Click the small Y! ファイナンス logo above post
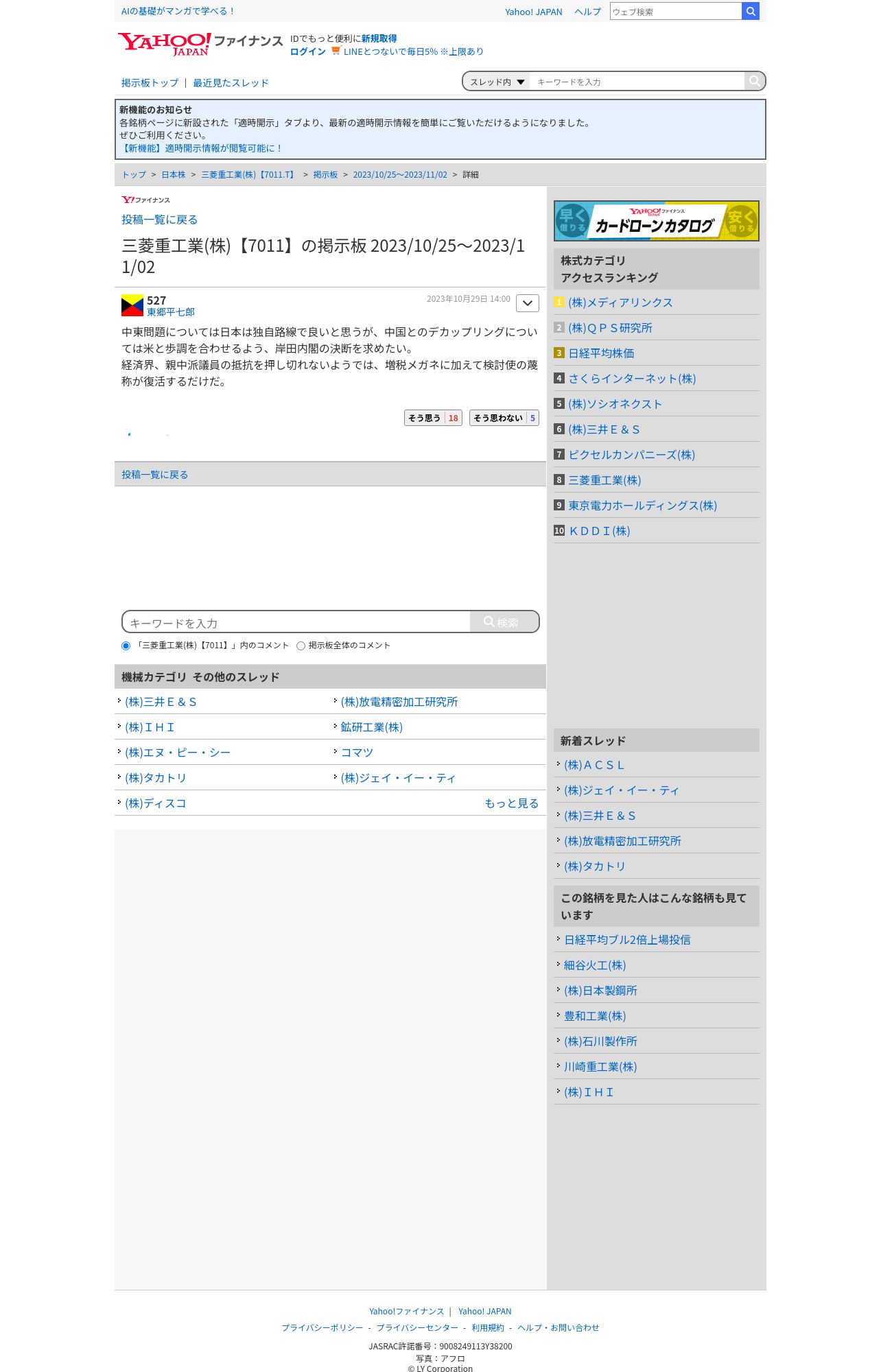The height and width of the screenshot is (1372, 881). (x=145, y=200)
